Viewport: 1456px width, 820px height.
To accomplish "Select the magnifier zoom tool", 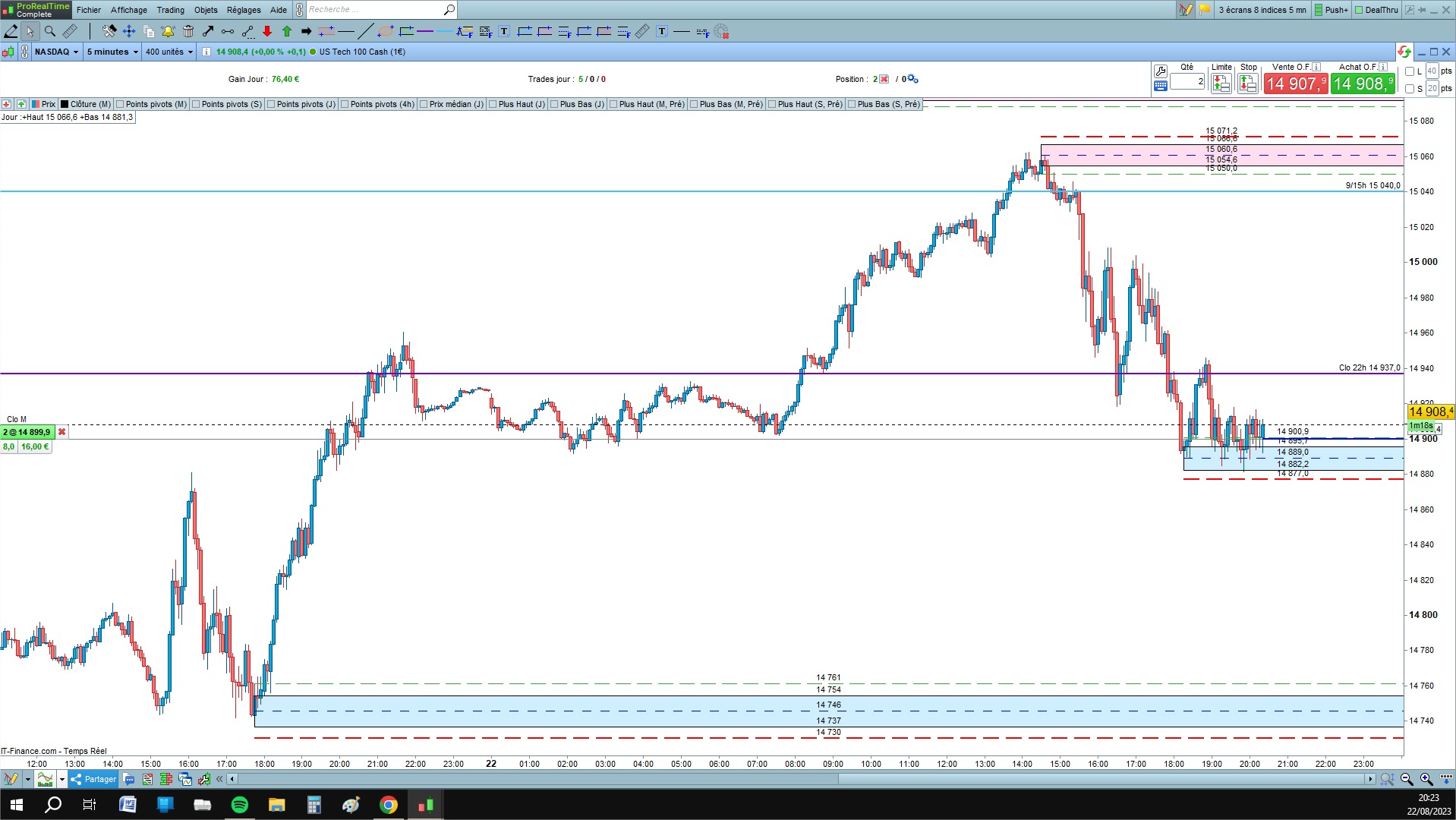I will coord(50,31).
